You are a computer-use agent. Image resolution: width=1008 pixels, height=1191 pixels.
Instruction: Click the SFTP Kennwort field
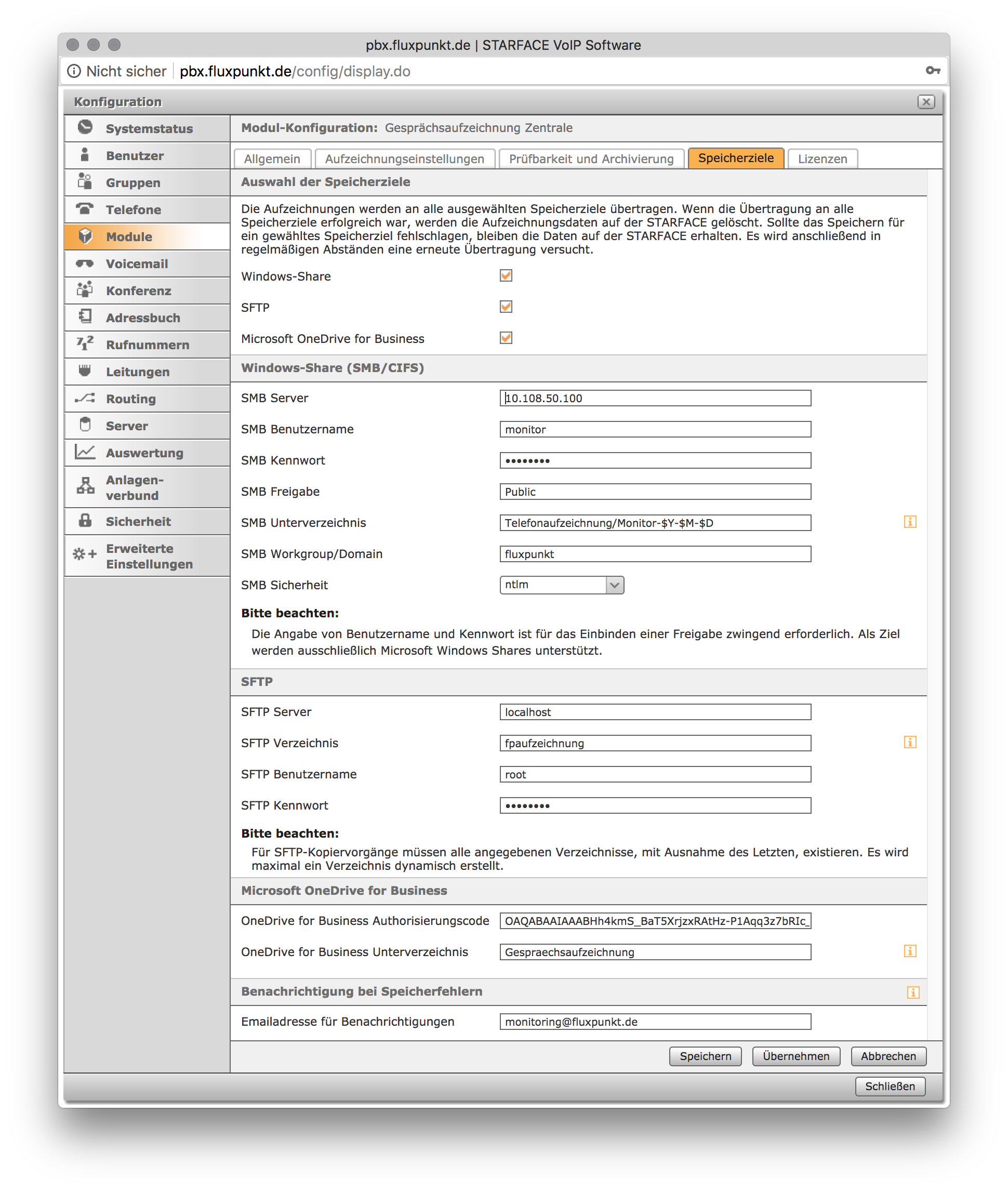tap(655, 806)
